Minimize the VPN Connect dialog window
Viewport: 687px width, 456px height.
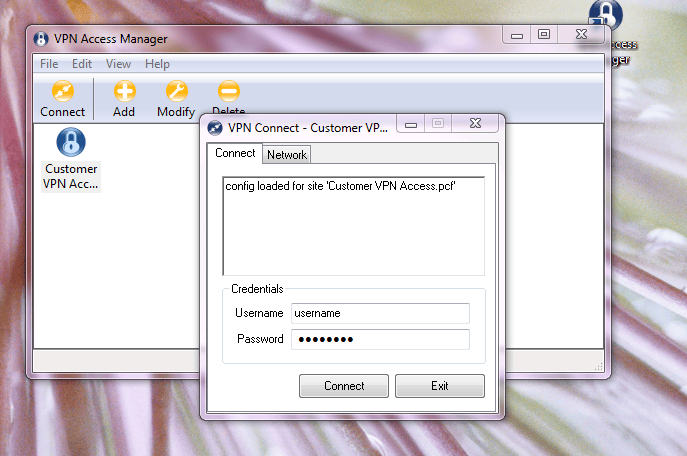pos(411,124)
